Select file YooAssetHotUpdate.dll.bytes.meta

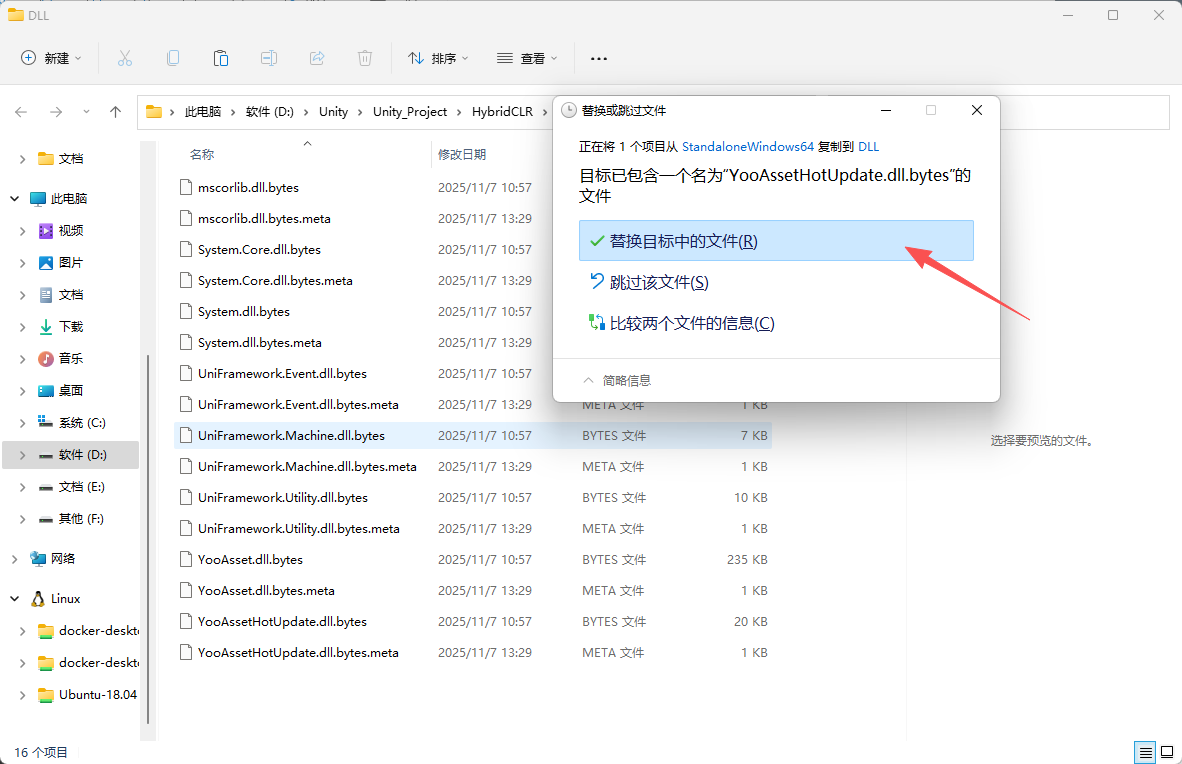click(298, 652)
